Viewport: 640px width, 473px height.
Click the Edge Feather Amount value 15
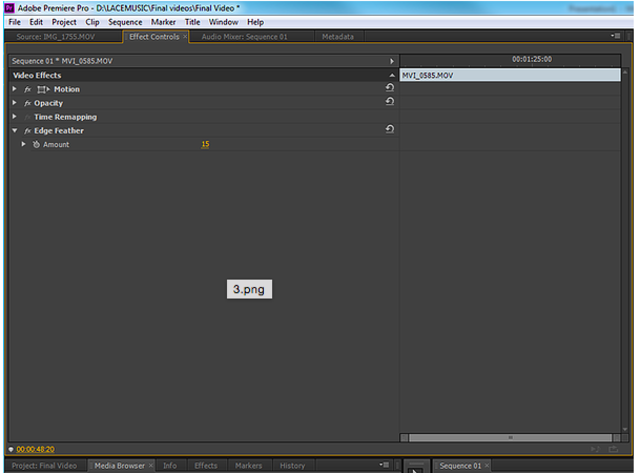point(205,144)
